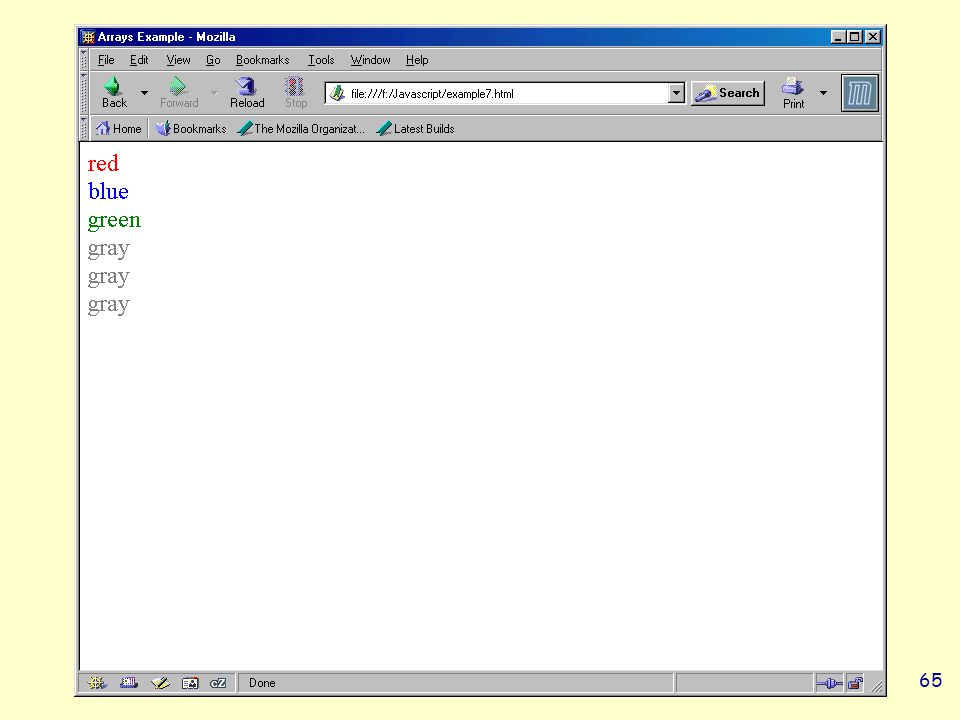Open the Edit menu
The image size is (960, 720).
click(x=139, y=60)
